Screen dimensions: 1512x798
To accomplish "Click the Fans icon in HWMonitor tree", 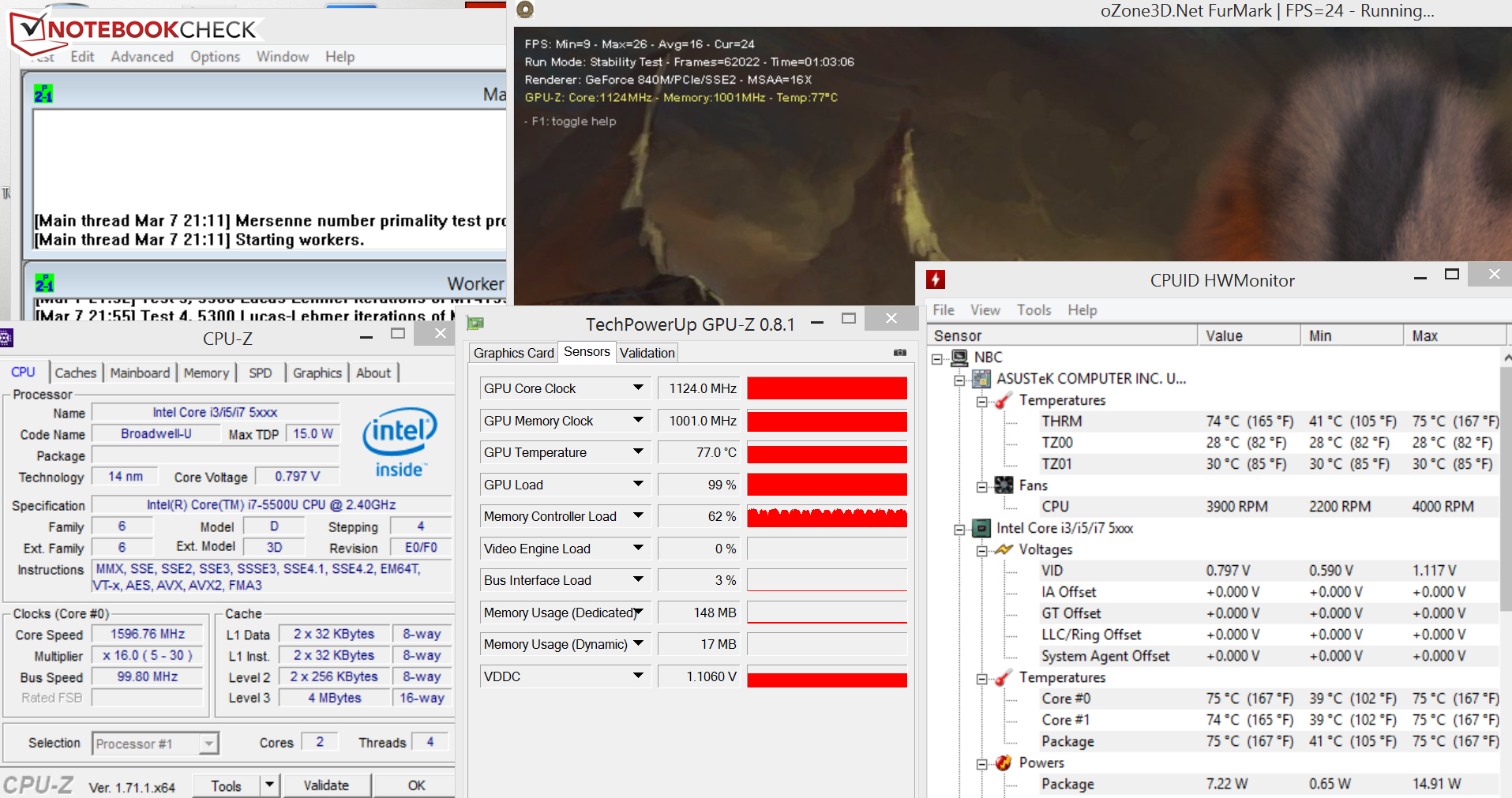I will (x=1004, y=485).
